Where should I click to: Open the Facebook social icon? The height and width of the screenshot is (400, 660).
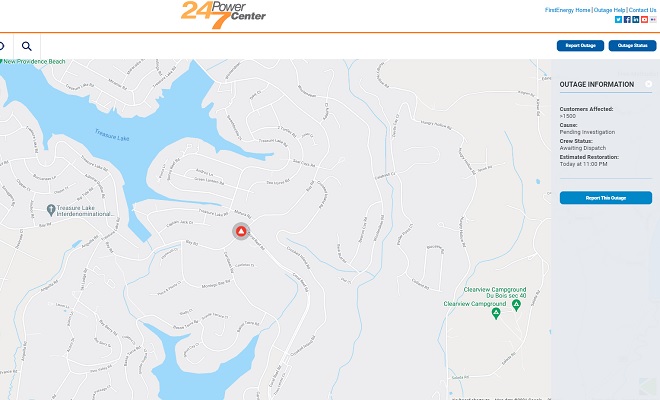(627, 19)
